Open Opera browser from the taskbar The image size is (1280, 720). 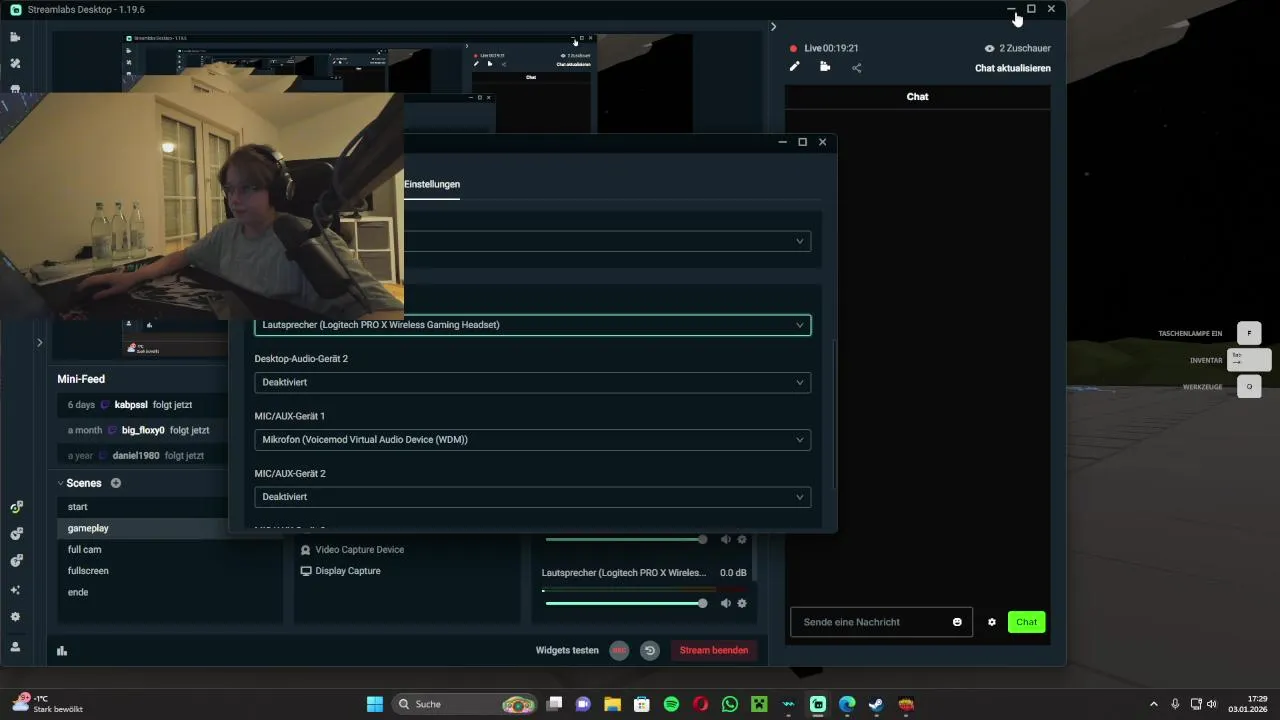click(x=701, y=704)
